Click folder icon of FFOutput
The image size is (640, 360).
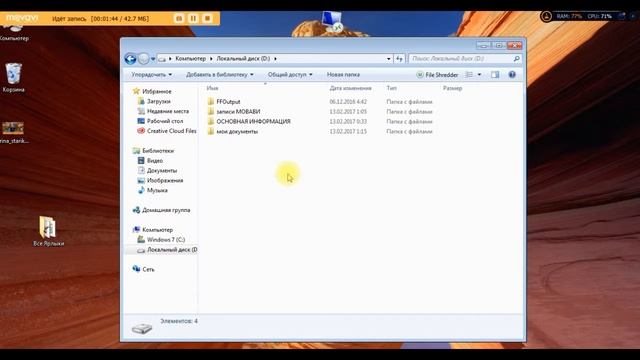(x=211, y=102)
